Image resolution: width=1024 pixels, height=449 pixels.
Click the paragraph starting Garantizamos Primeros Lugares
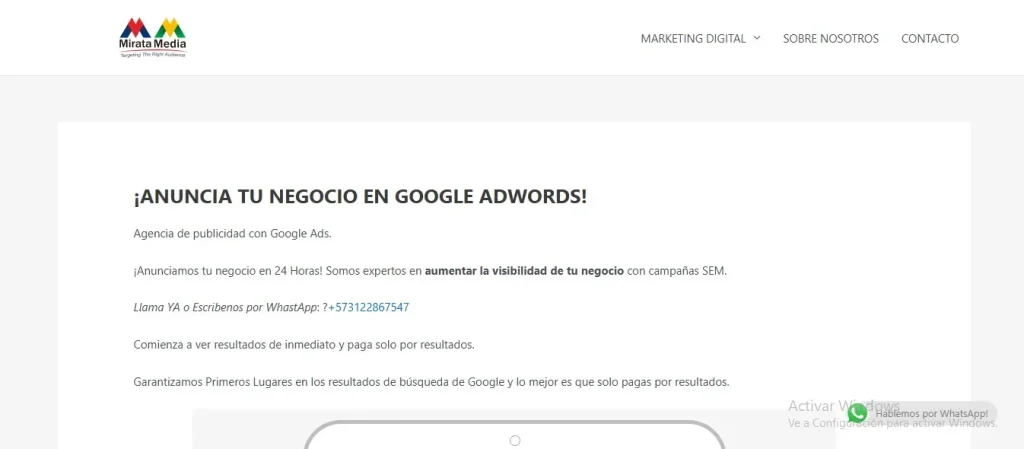431,382
